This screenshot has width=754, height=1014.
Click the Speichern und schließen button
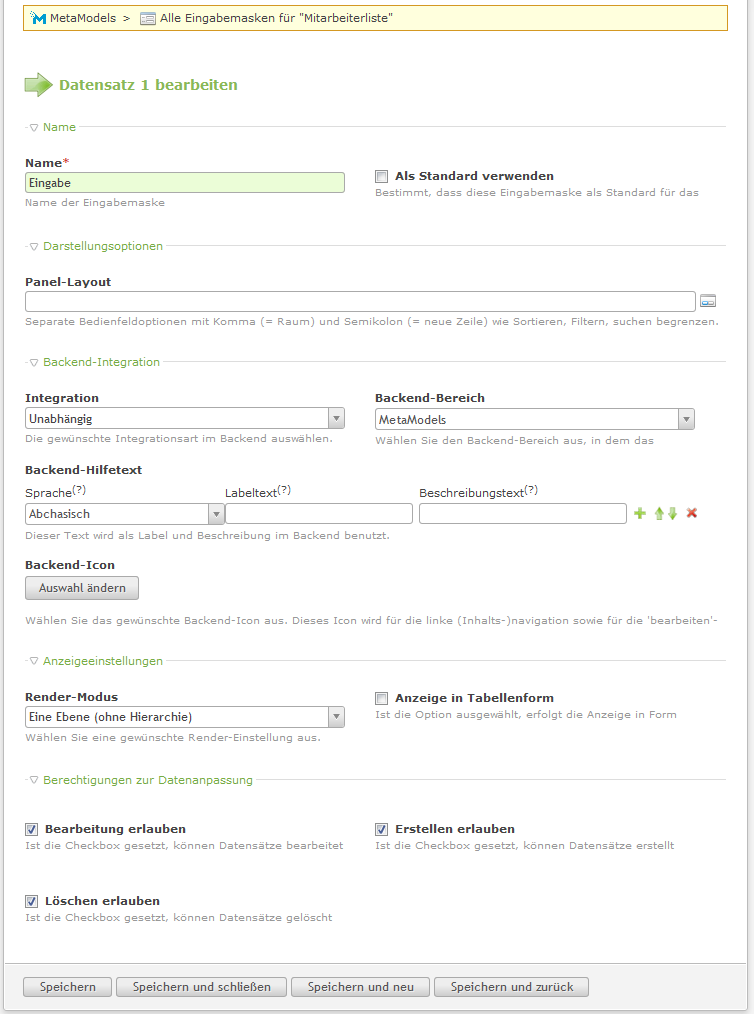[x=202, y=987]
